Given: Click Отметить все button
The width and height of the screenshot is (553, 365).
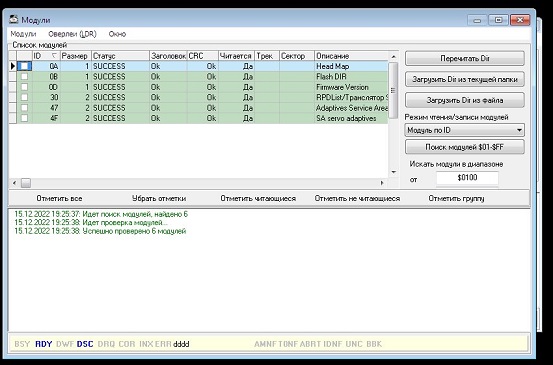Looking at the screenshot, I should tap(59, 199).
